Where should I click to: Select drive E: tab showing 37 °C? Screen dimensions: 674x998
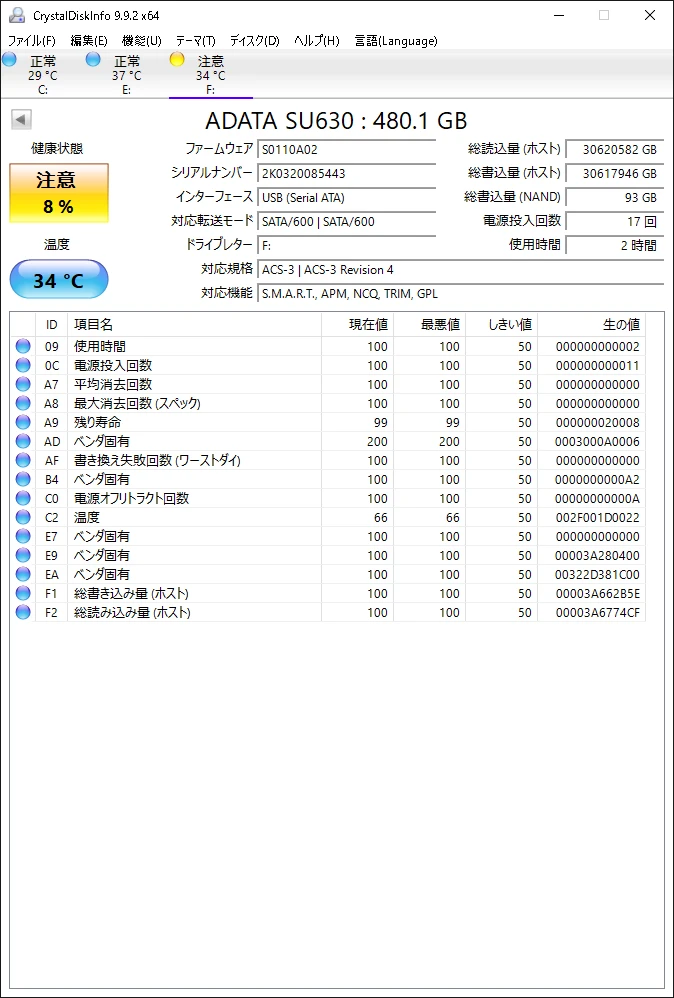[127, 75]
